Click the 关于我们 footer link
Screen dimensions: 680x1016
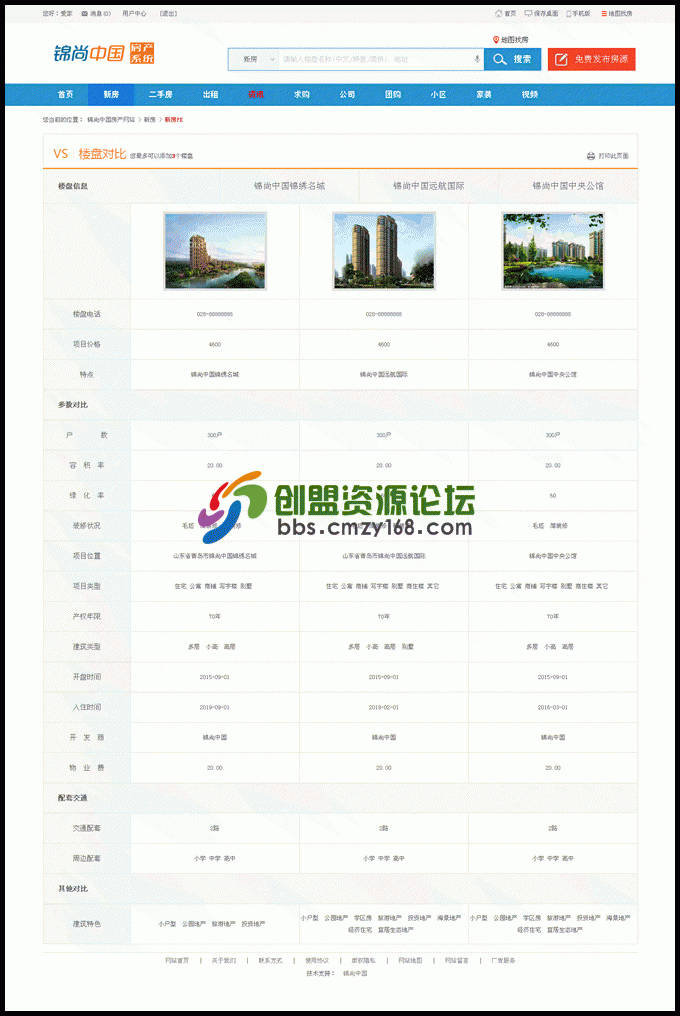coord(224,960)
